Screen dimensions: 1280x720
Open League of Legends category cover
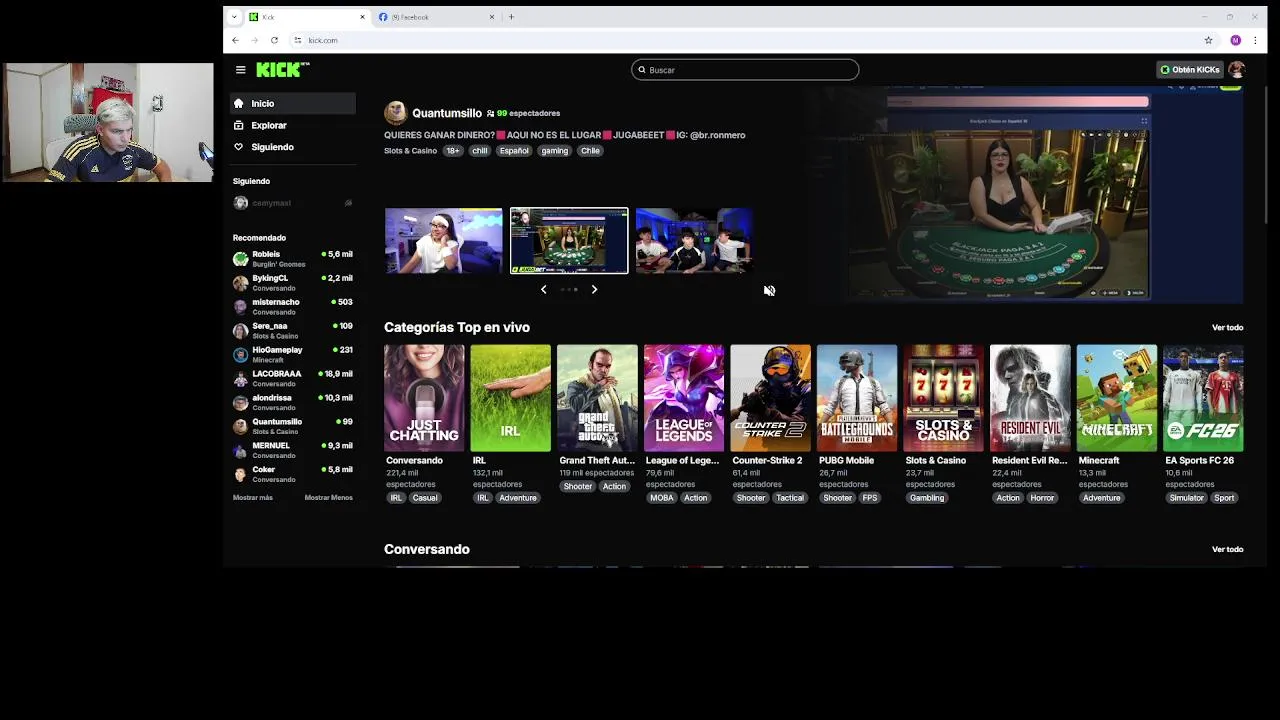click(x=684, y=398)
